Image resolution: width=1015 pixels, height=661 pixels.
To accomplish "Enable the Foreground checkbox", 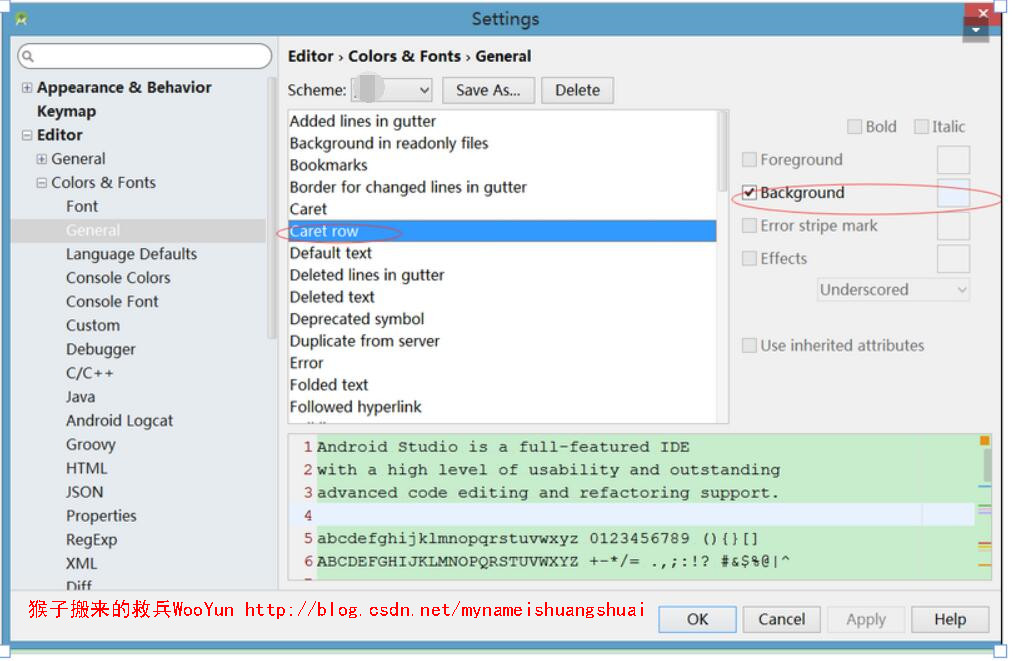I will coord(749,159).
